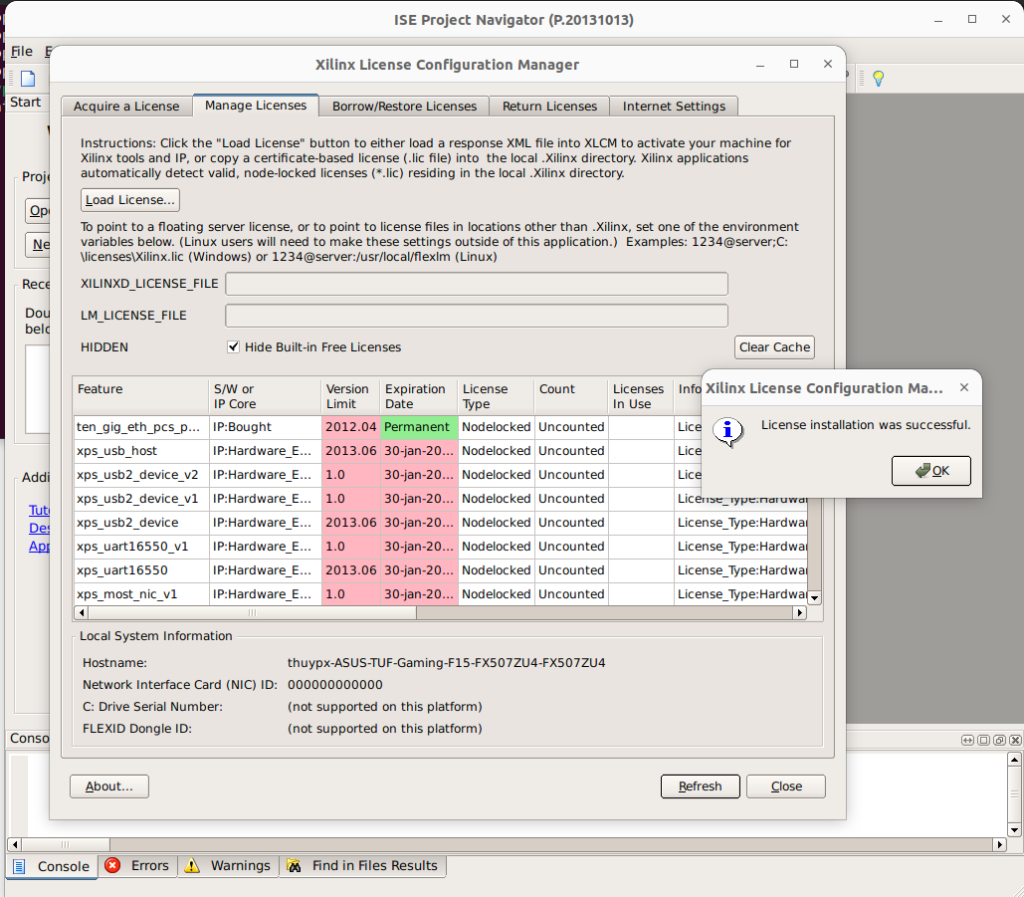Click the green Permanent expiration cell

click(419, 427)
